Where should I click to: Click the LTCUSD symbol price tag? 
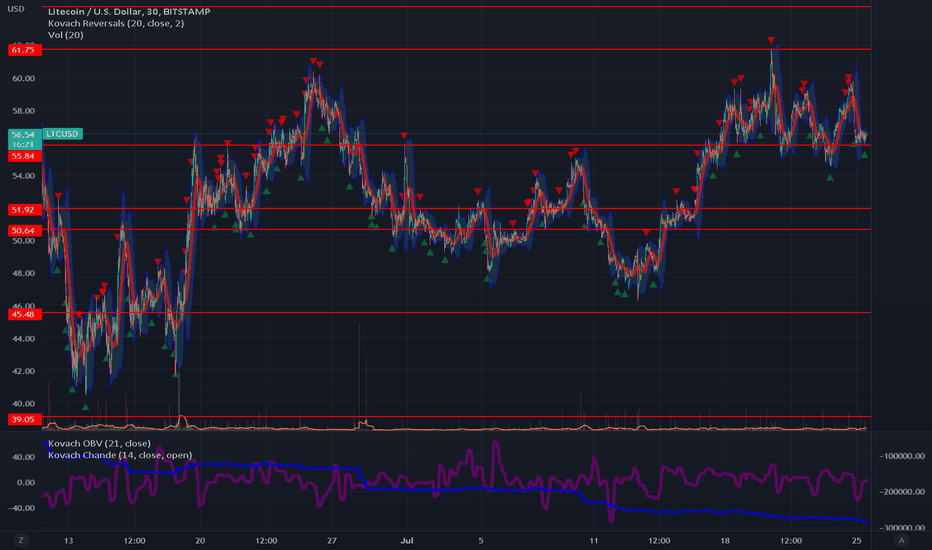click(62, 134)
